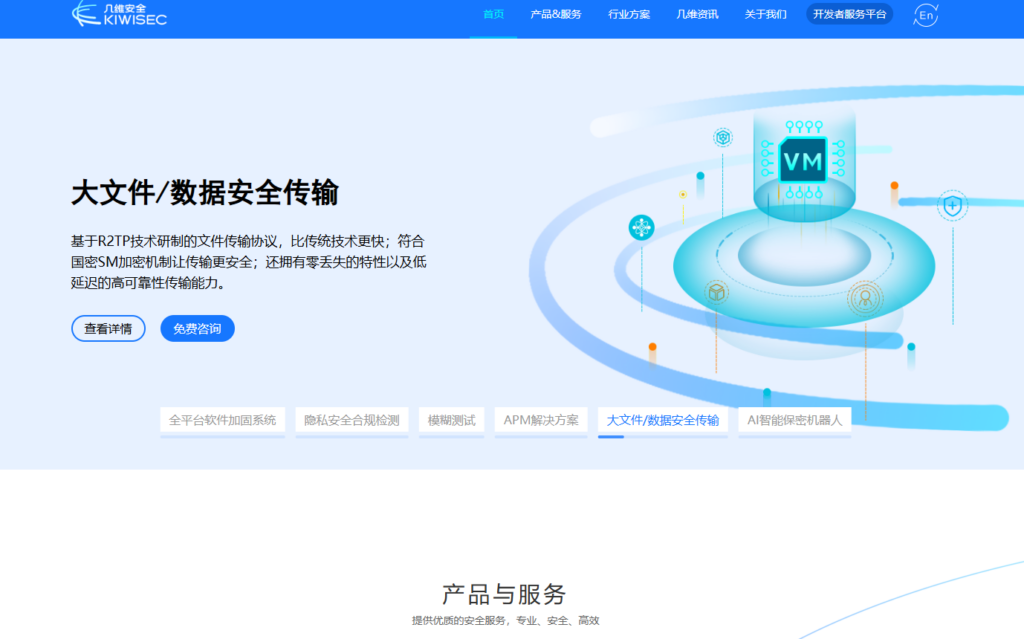Click the 免费咨询 button
1024x639 pixels.
pyautogui.click(x=197, y=328)
